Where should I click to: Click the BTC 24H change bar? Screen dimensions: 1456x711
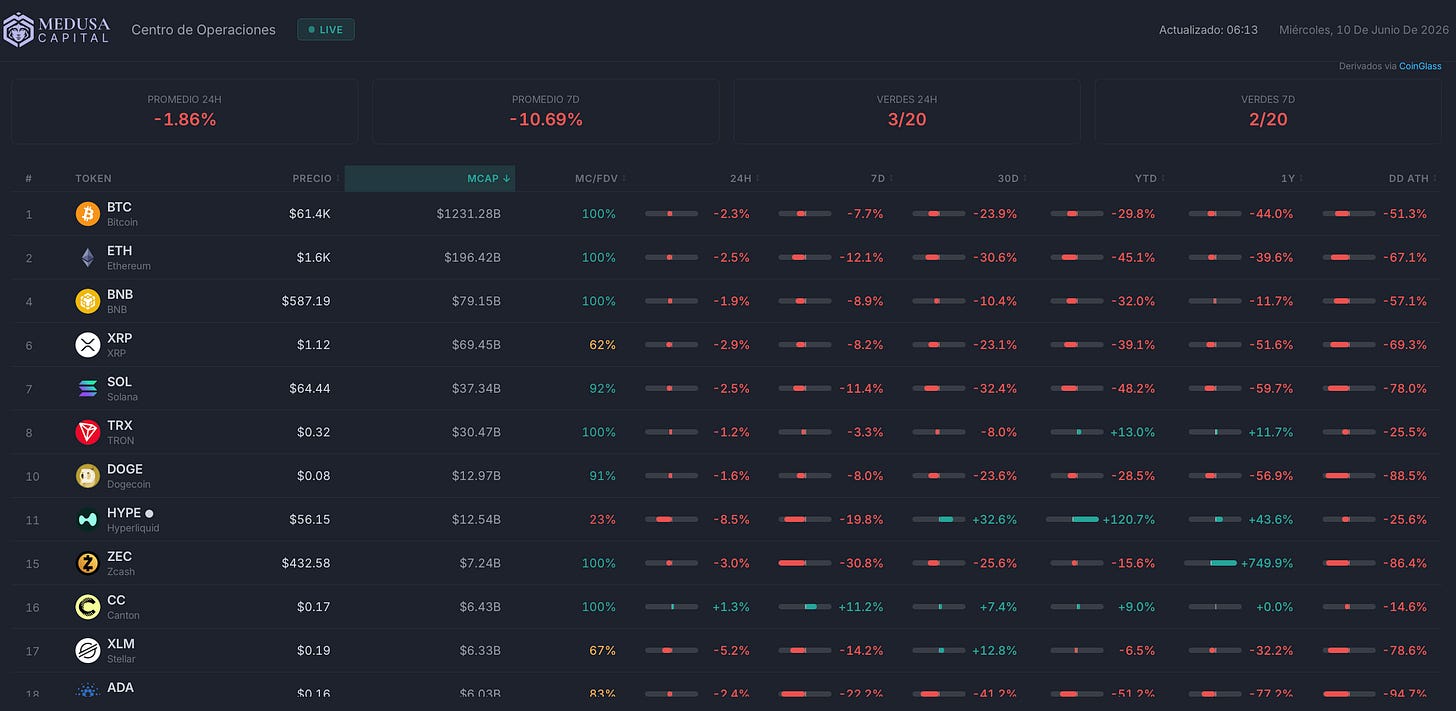671,214
